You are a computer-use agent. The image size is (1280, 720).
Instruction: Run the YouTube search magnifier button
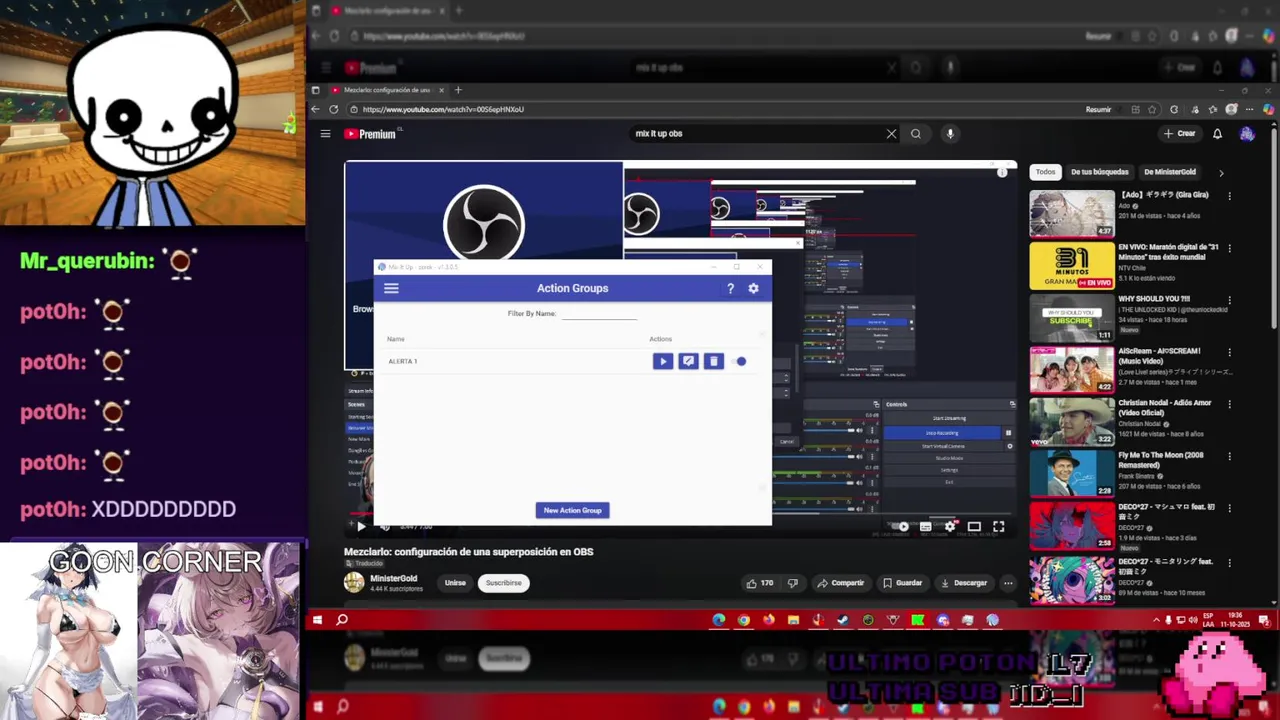pos(916,133)
